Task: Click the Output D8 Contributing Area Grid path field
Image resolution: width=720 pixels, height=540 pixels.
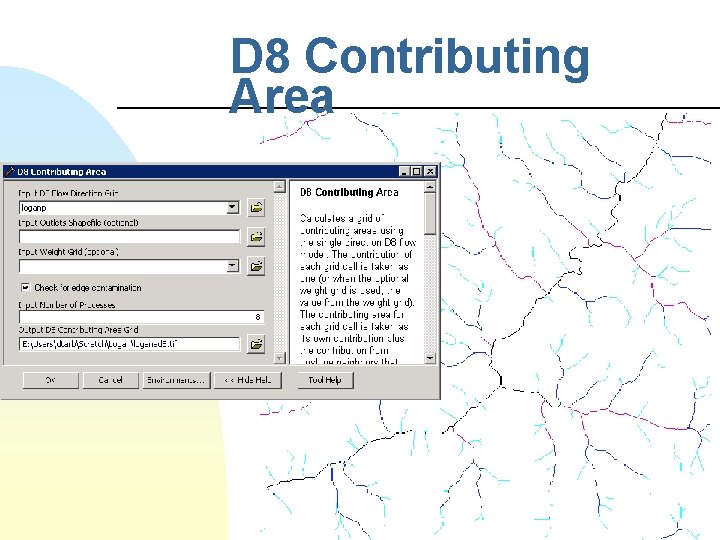Action: point(129,344)
